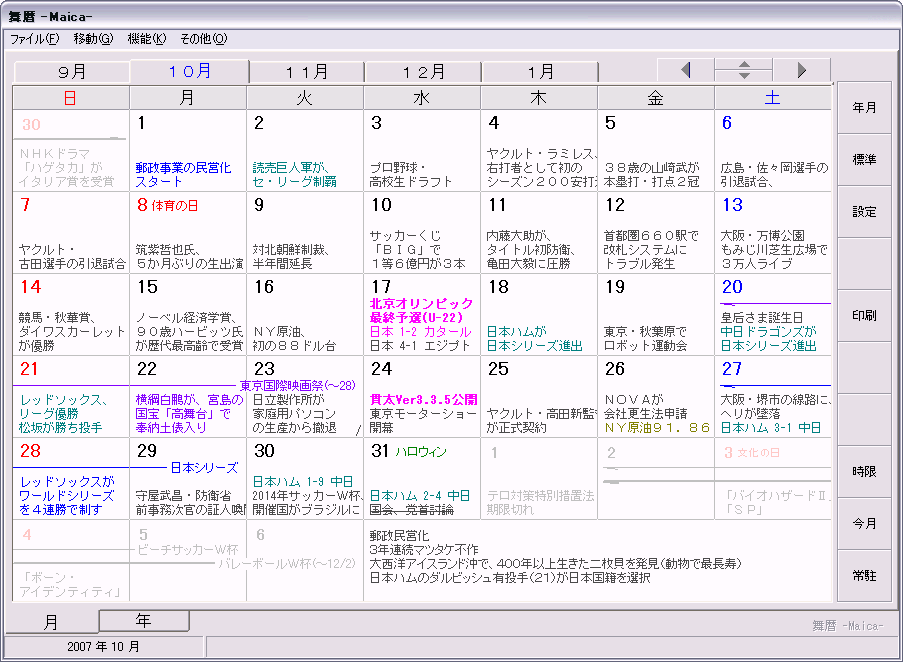The image size is (903, 662).
Task: Click the 印刷 print button
Action: (864, 316)
